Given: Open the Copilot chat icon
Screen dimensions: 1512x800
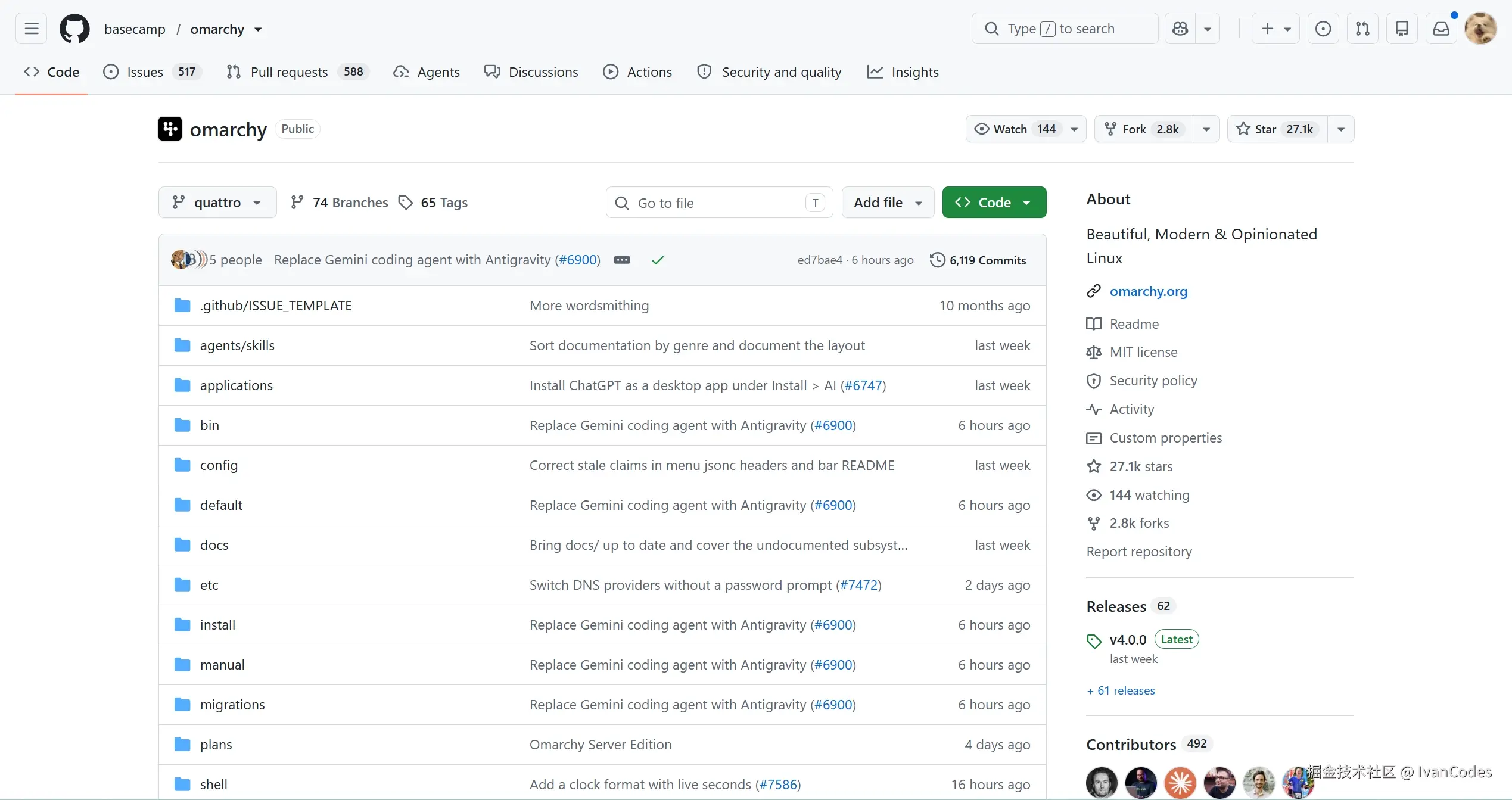Looking at the screenshot, I should coord(1180,29).
